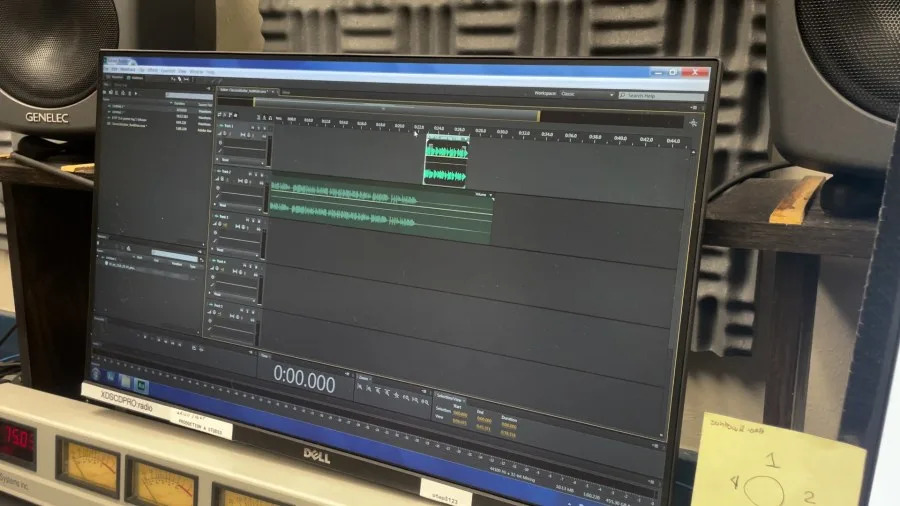Click the Files panel trash icon
This screenshot has height=506, width=900.
click(130, 93)
